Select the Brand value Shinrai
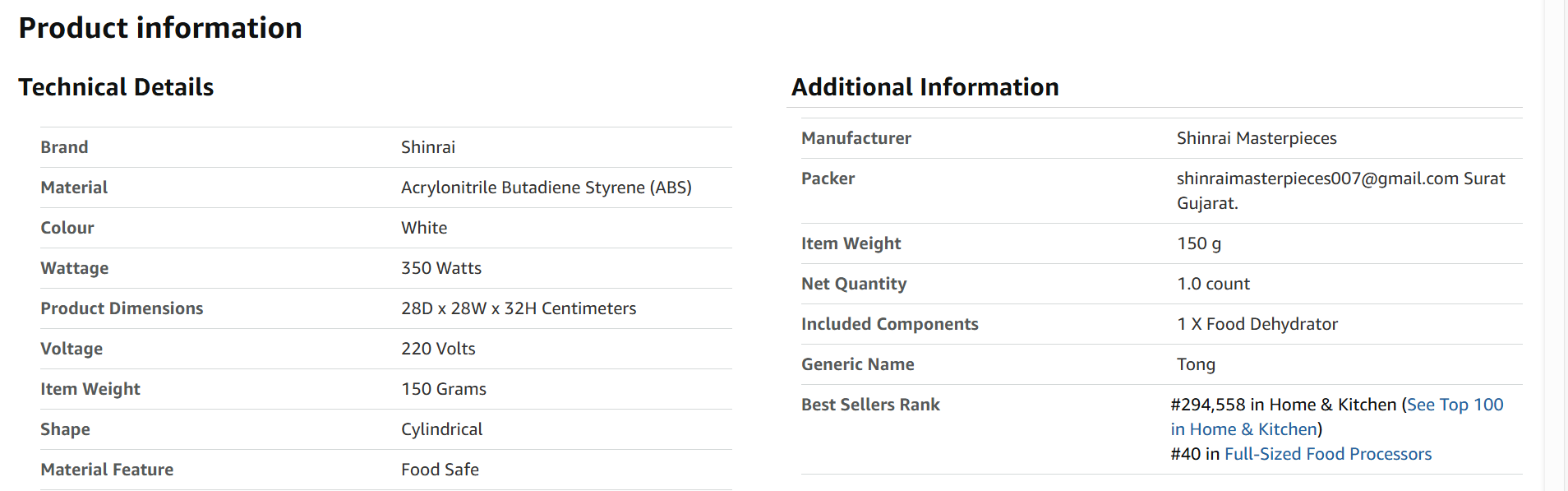This screenshot has width=1568, height=491. click(428, 147)
